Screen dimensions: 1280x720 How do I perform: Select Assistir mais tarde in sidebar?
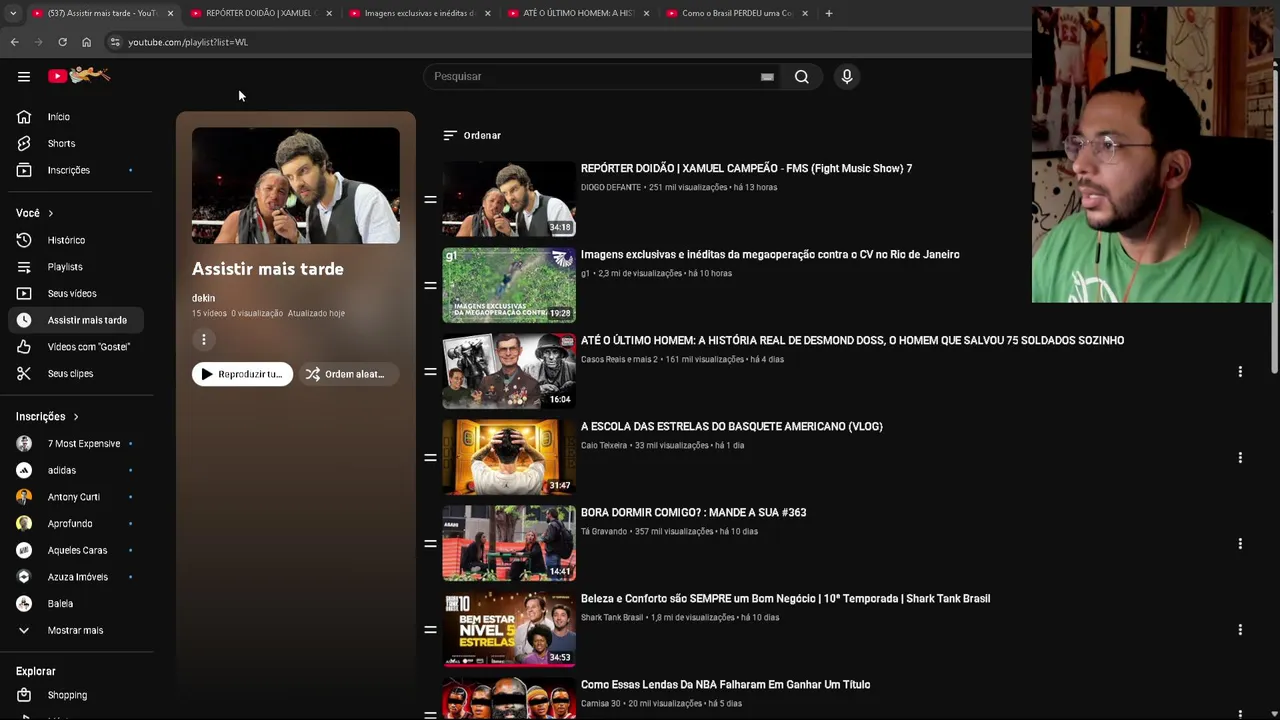tap(78, 320)
